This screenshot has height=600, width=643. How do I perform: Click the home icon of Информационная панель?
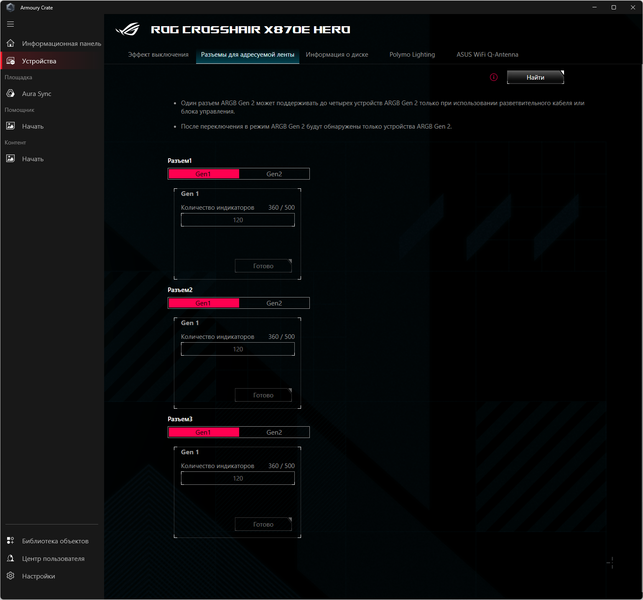[11, 43]
